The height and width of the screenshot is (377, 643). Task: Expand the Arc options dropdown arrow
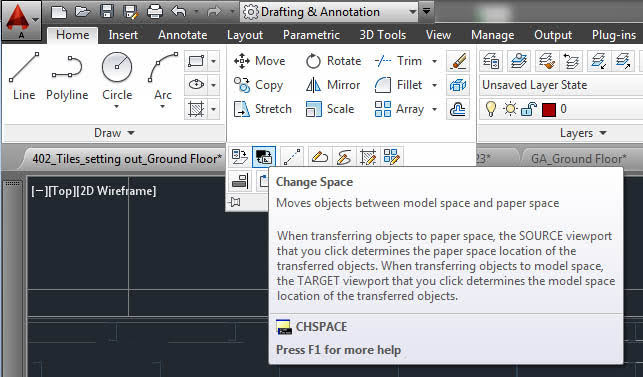(x=163, y=107)
